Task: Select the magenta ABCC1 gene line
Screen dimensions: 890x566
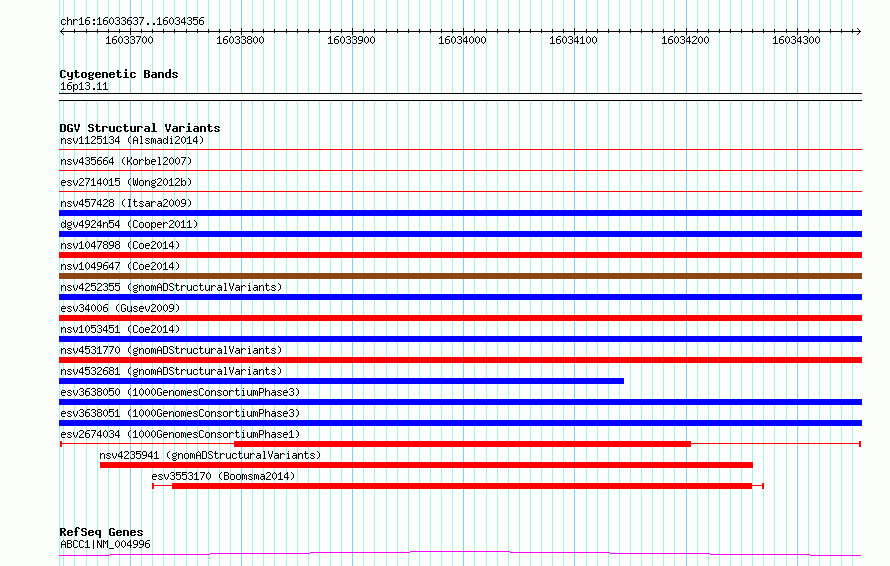Action: pyautogui.click(x=460, y=554)
